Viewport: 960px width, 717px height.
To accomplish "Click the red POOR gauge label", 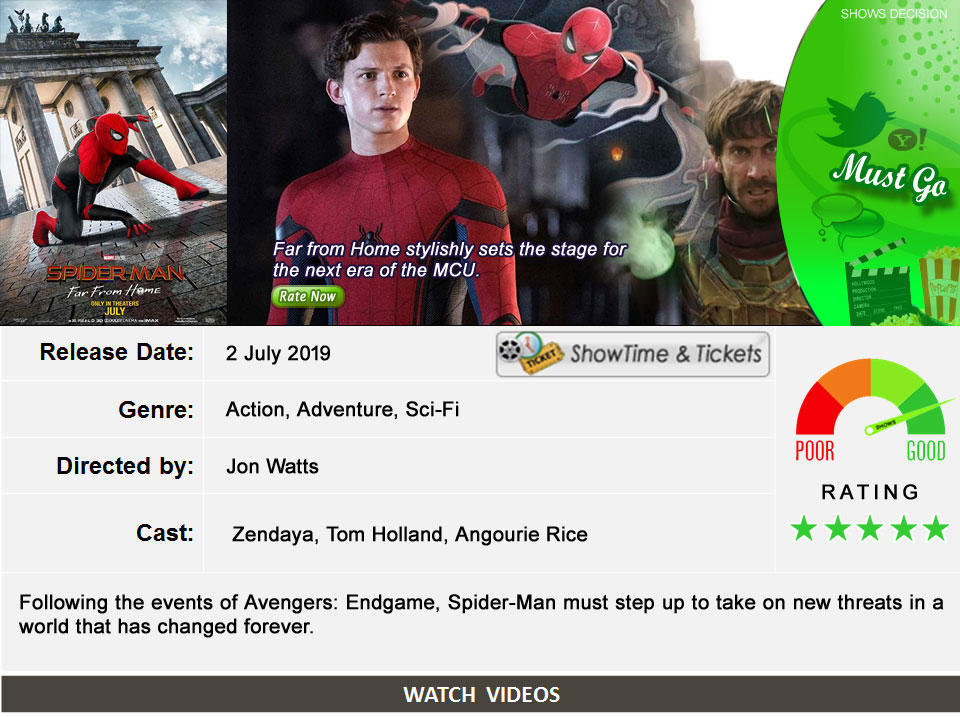I will (x=814, y=451).
